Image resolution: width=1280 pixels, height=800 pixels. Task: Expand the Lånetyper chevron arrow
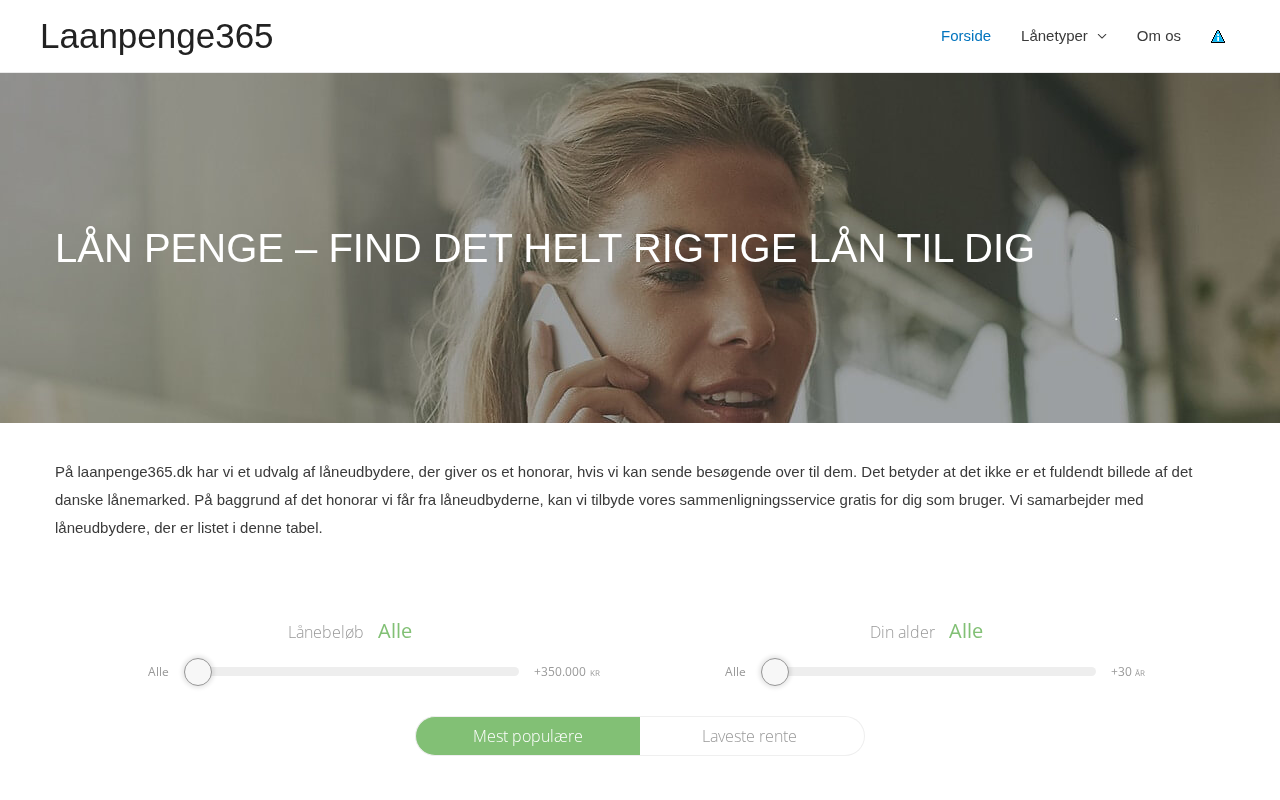click(1102, 36)
